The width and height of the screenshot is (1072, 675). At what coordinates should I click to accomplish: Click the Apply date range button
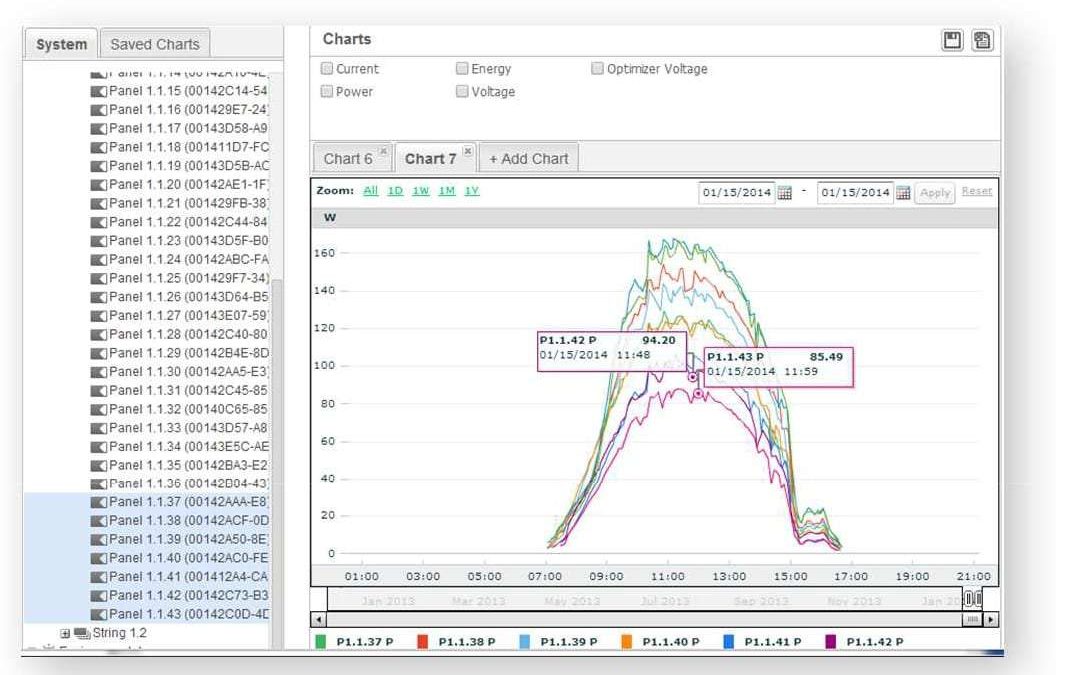point(935,193)
